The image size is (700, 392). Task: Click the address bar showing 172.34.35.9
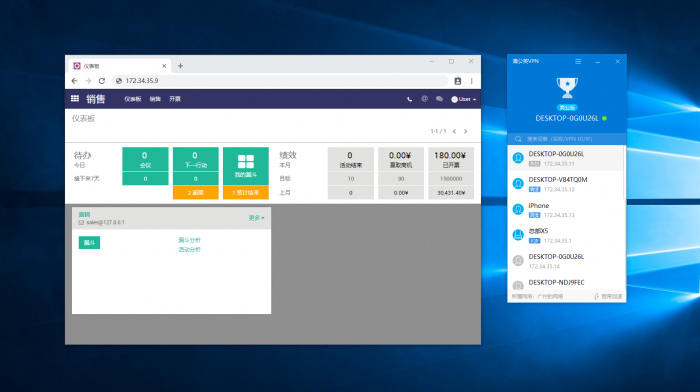click(279, 81)
